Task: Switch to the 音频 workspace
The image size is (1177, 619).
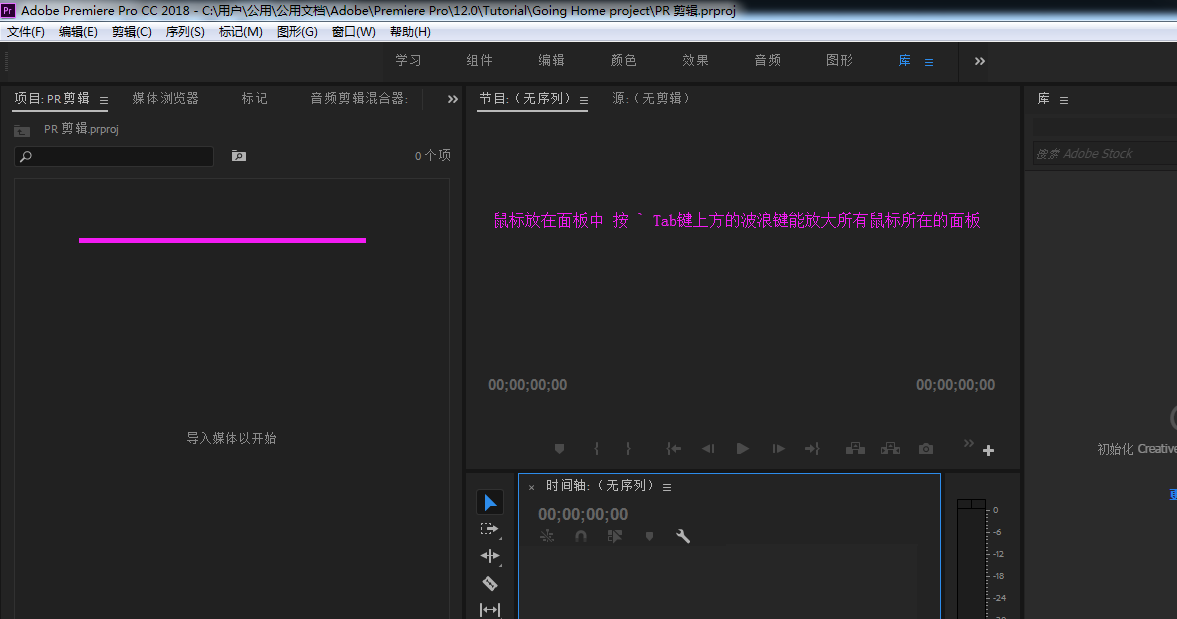Action: 768,61
